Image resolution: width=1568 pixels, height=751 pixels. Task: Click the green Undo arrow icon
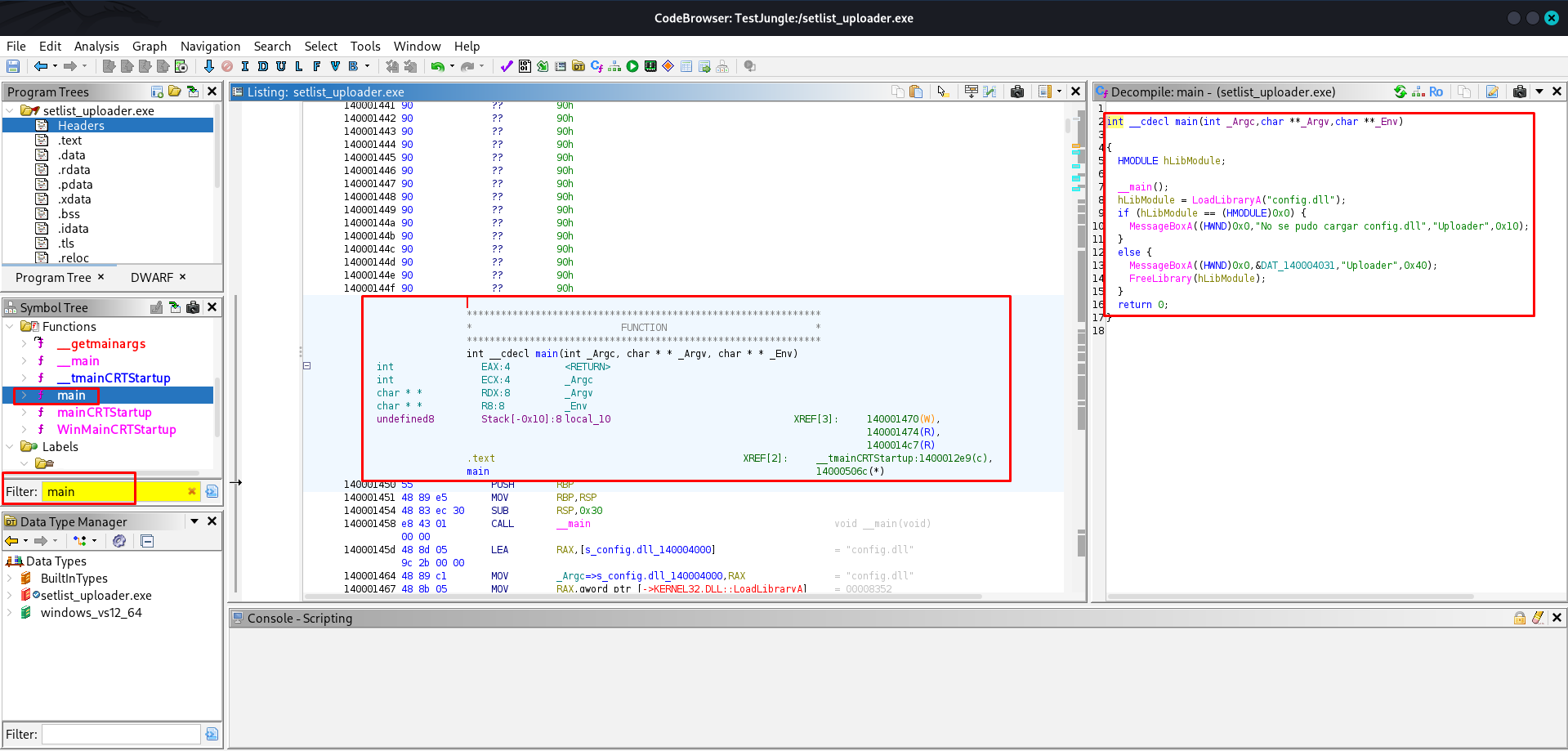point(437,66)
